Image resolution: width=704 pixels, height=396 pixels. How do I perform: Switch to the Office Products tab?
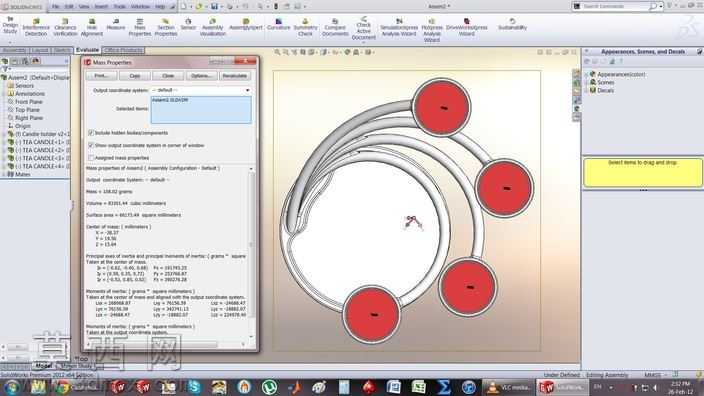123,50
